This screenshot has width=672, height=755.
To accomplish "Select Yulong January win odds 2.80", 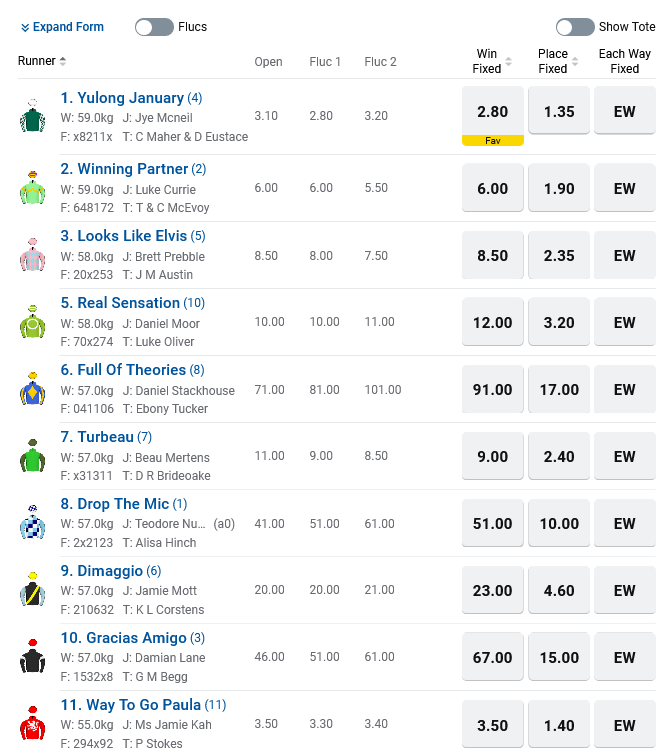I will click(492, 111).
